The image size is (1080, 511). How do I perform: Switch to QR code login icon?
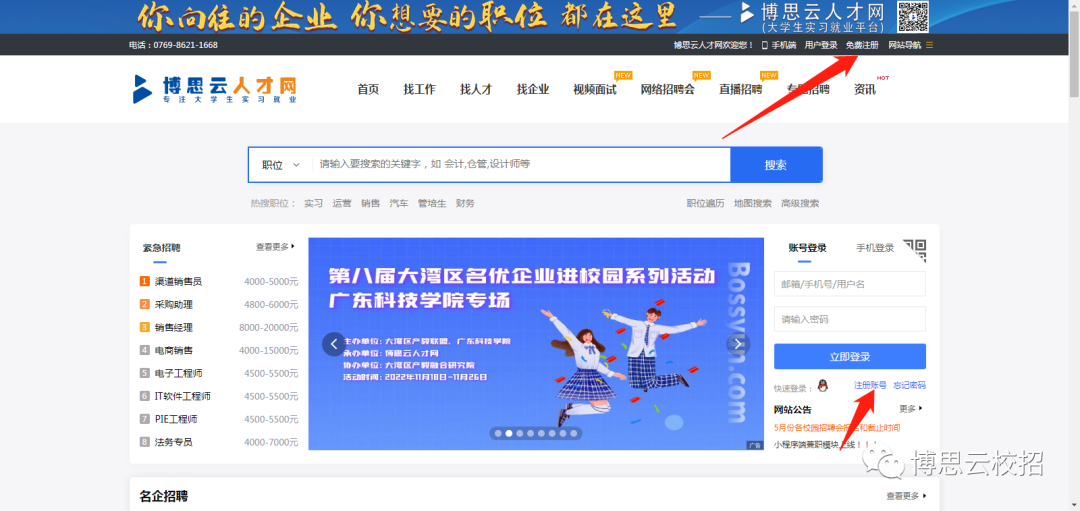click(915, 251)
